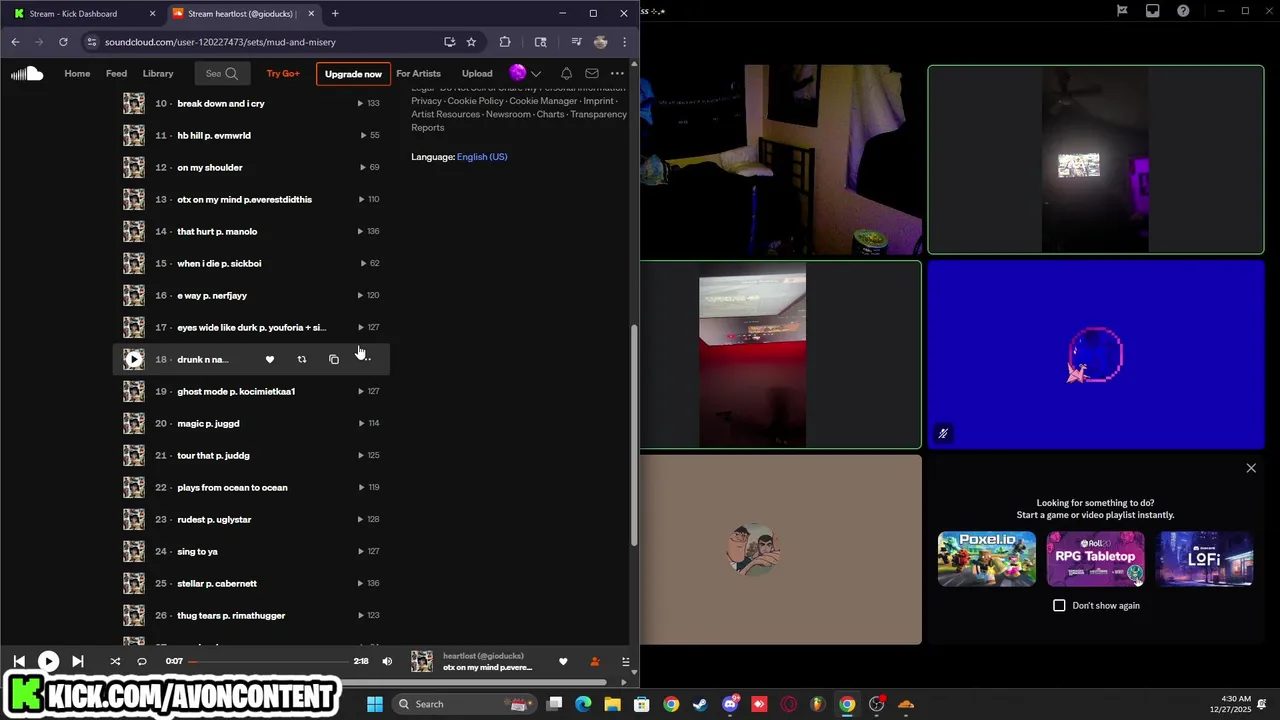Screen dimensions: 1280x720
Task: Open SoundCloud messages envelope
Action: [592, 73]
